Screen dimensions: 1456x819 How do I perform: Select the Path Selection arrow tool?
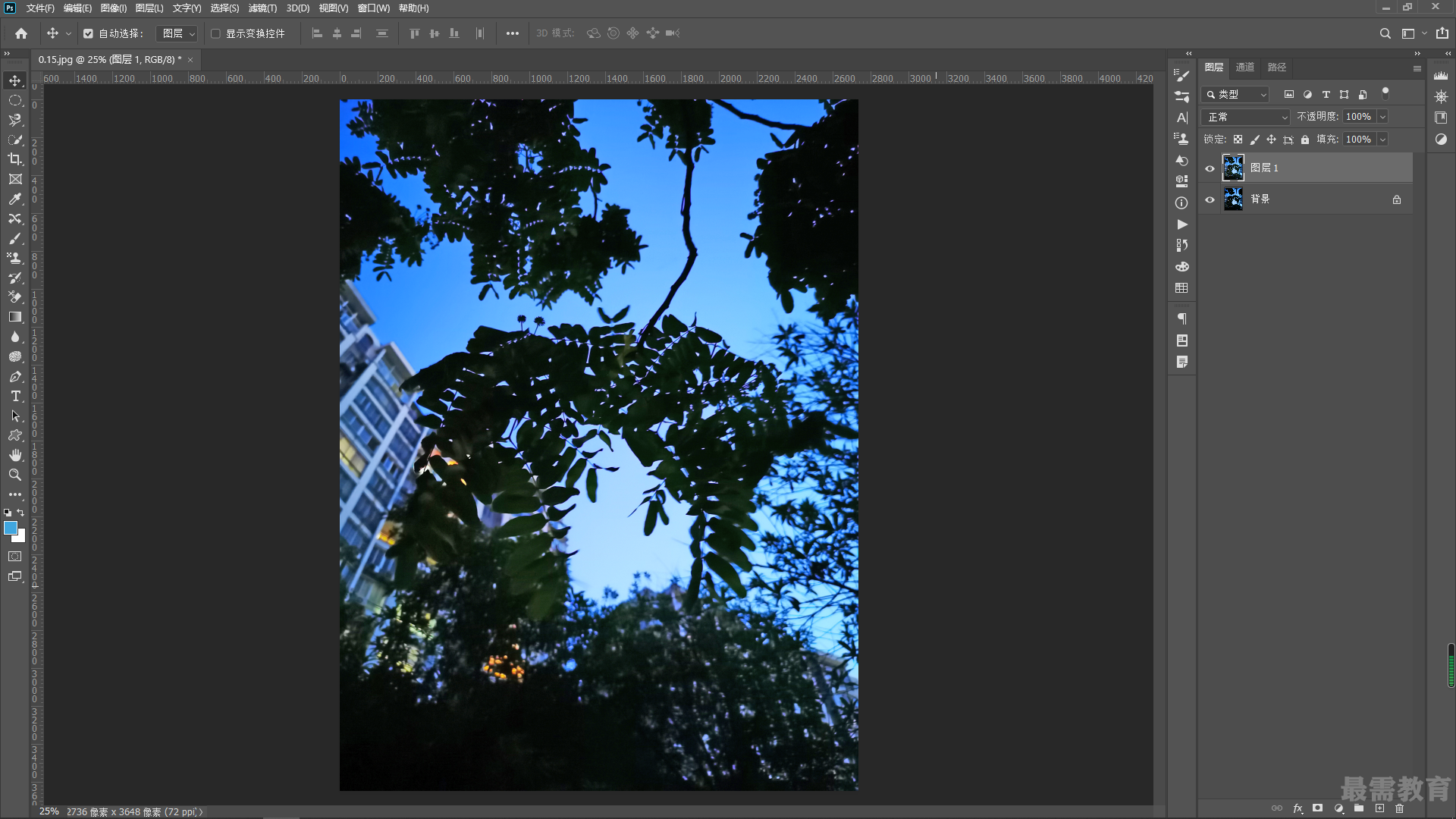click(x=15, y=416)
